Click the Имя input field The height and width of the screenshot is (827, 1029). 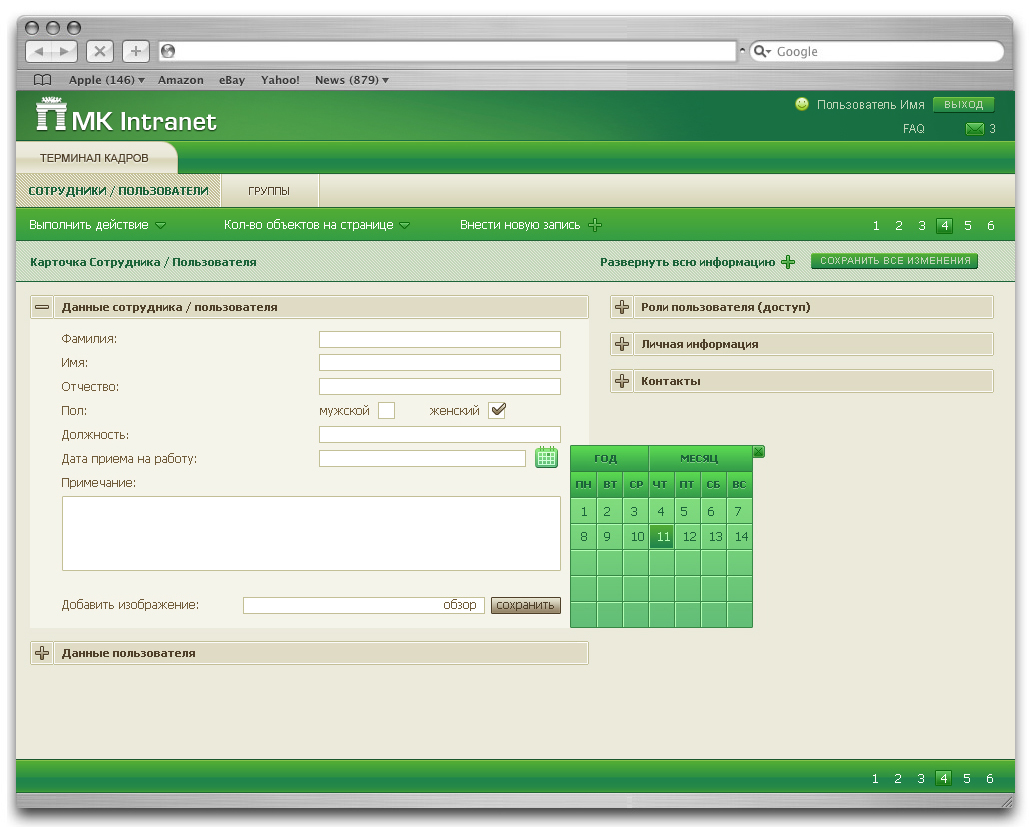pyautogui.click(x=440, y=362)
